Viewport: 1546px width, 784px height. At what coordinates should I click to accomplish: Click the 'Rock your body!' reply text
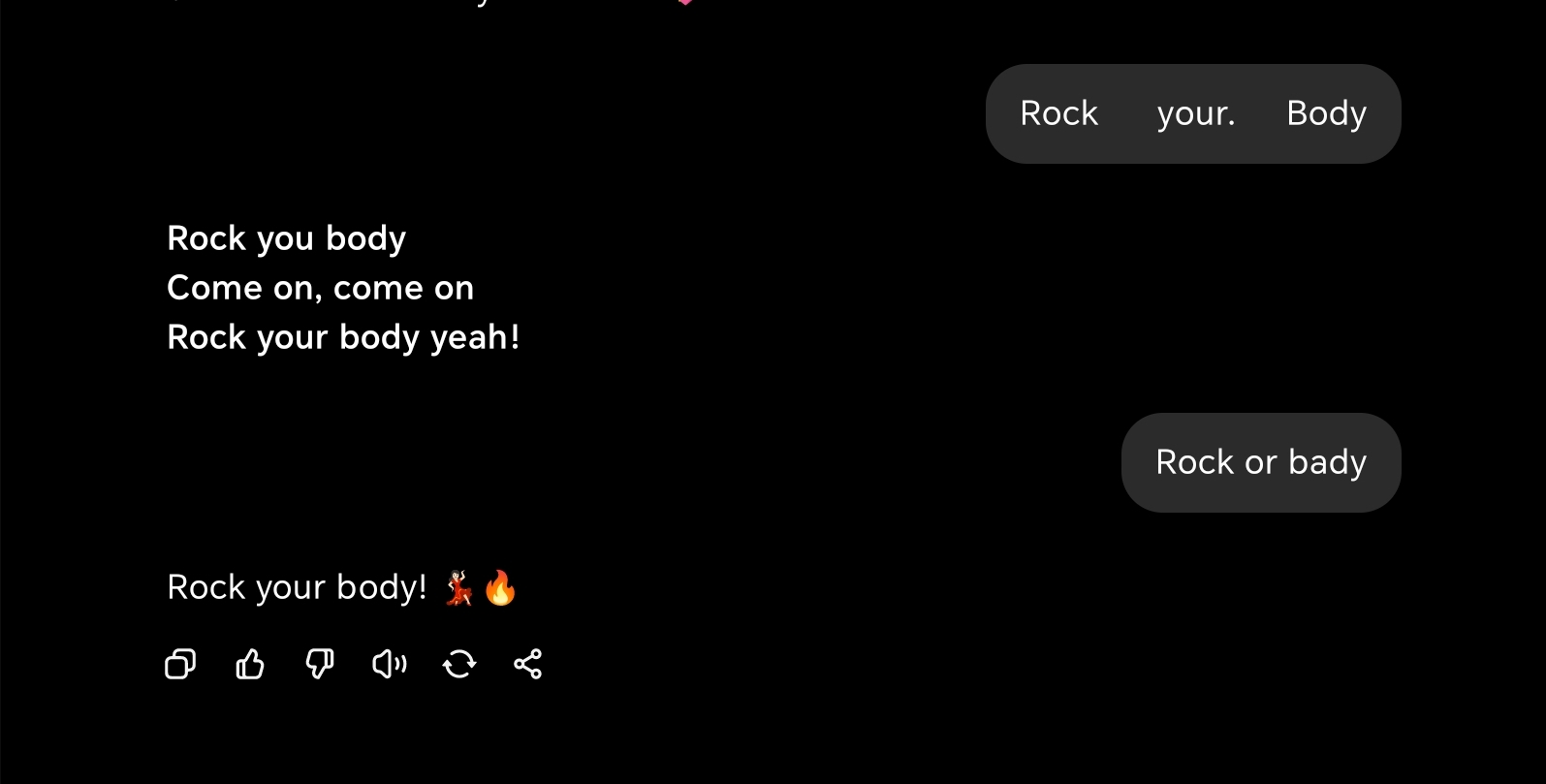(297, 587)
